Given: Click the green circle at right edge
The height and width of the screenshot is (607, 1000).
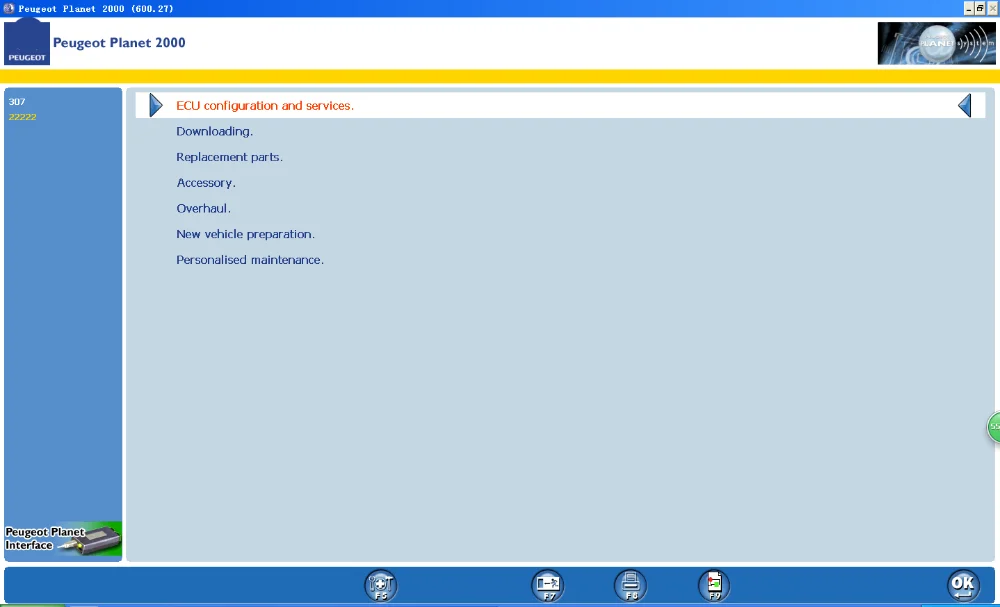Looking at the screenshot, I should 994,427.
